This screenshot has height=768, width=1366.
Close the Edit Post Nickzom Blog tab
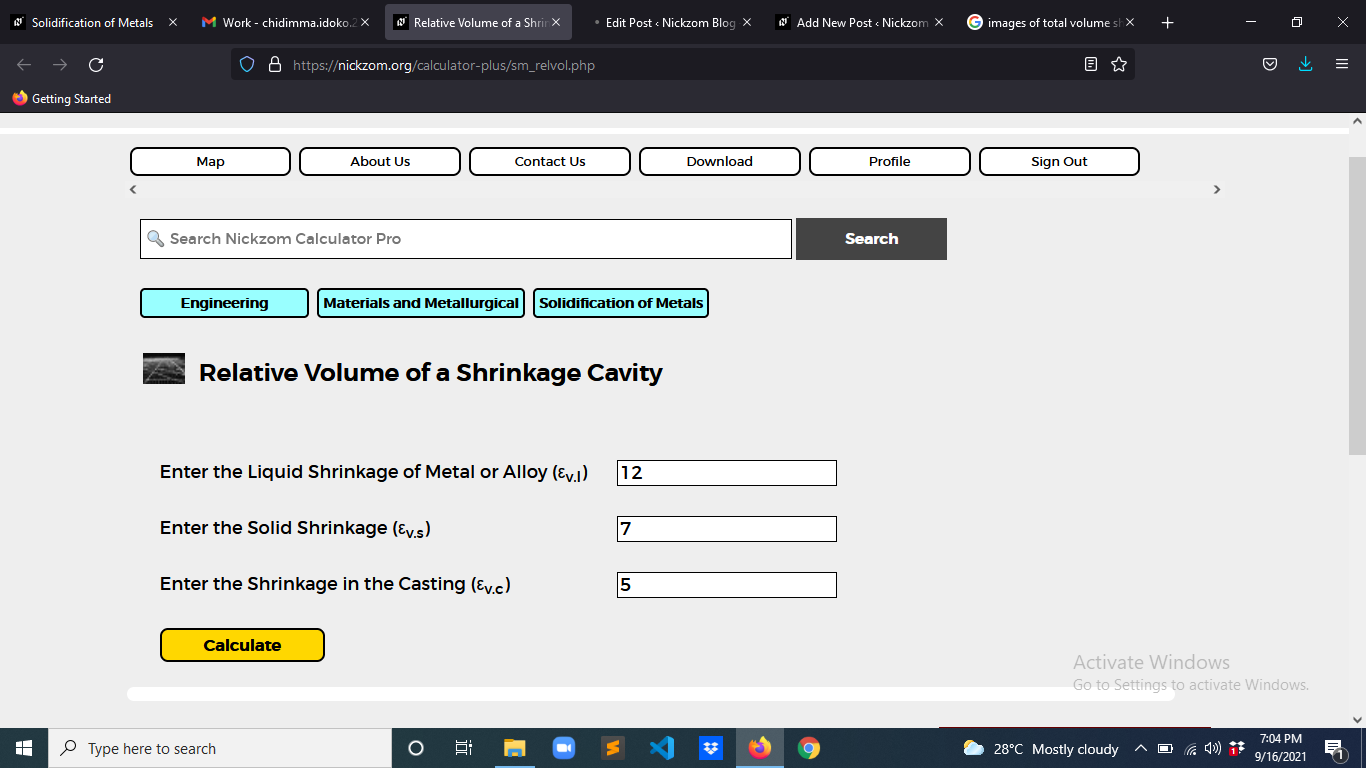[x=746, y=22]
